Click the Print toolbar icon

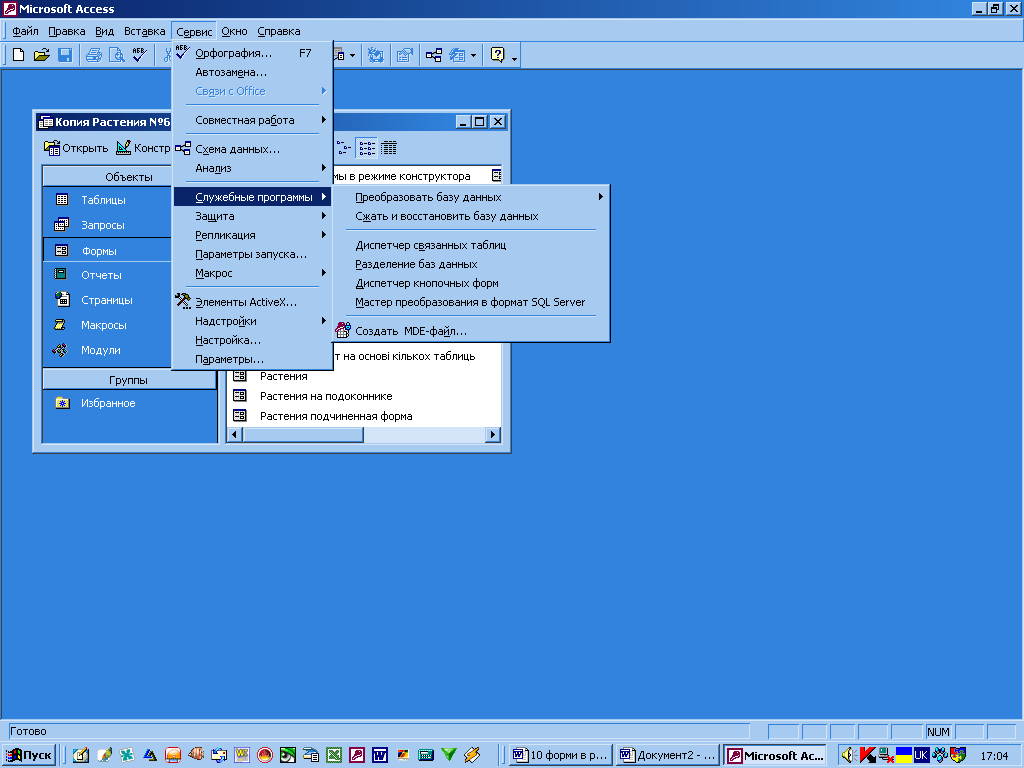[x=94, y=55]
